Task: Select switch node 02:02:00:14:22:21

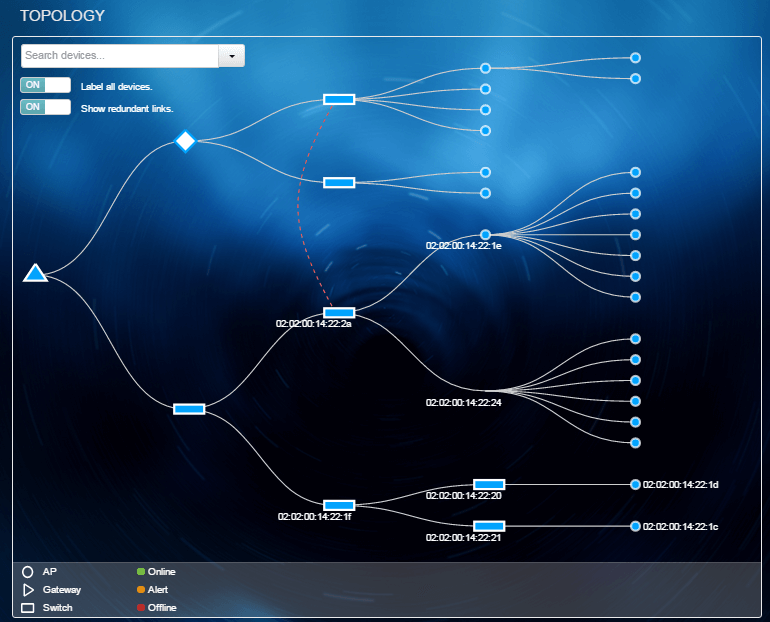Action: coord(489,526)
